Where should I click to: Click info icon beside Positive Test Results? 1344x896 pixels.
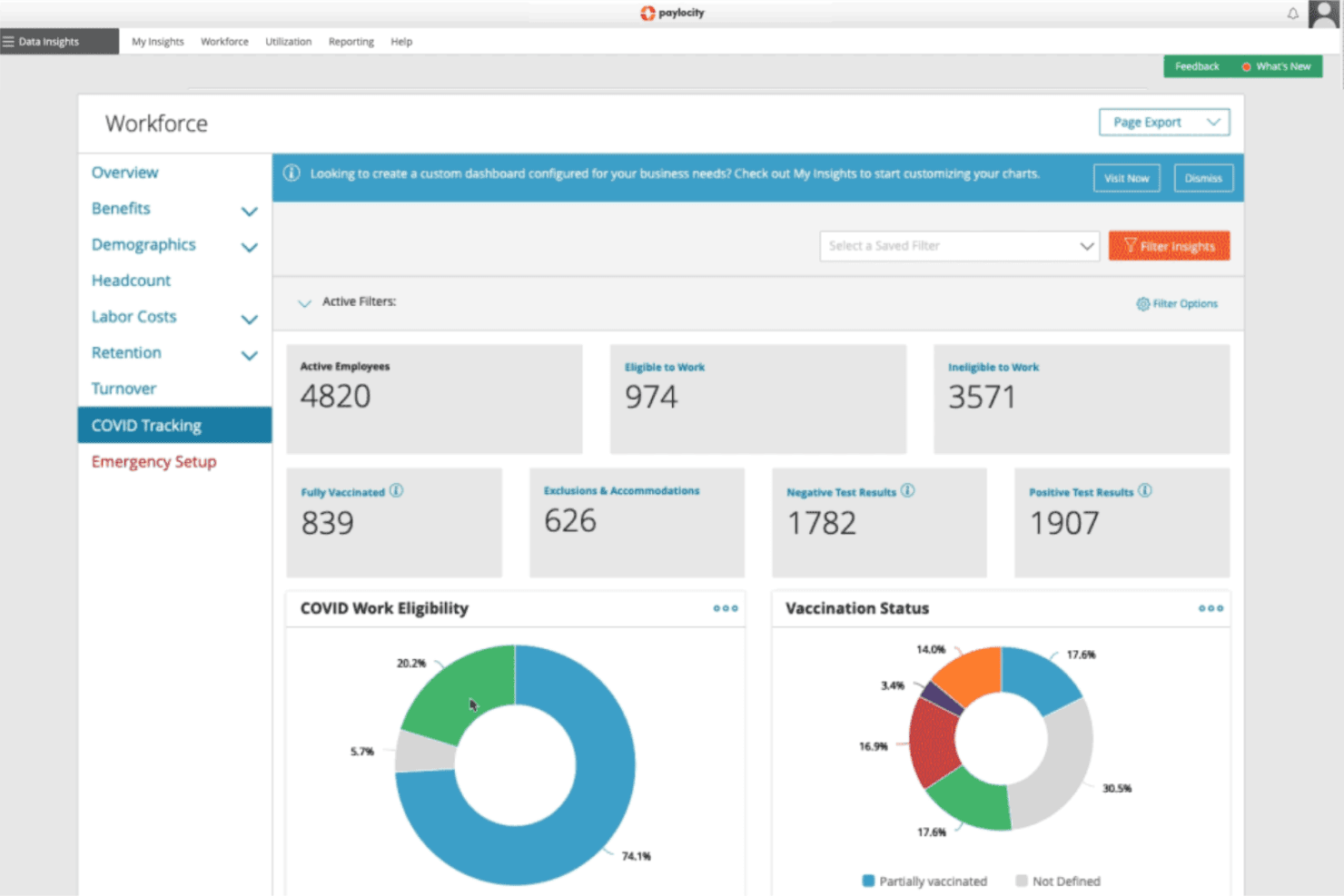tap(1144, 491)
